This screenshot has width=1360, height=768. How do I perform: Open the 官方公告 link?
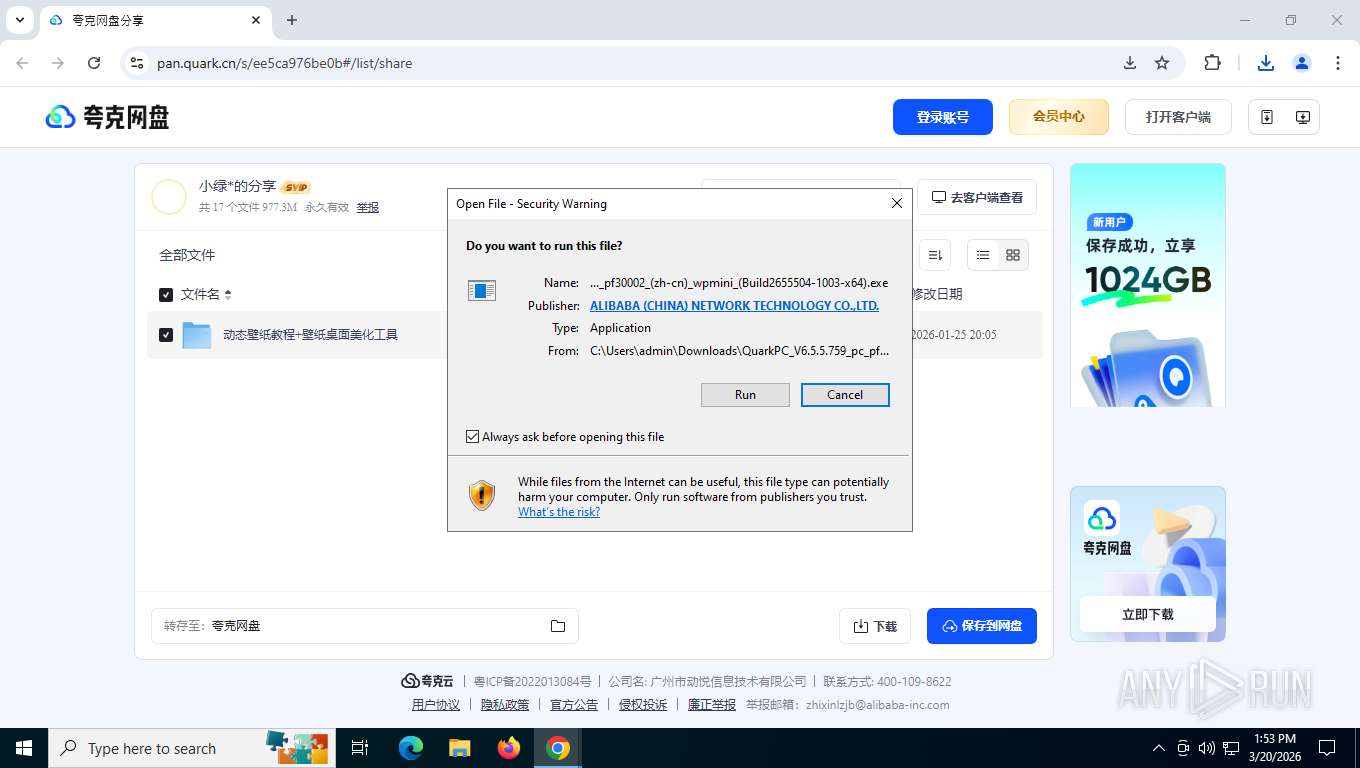(x=574, y=705)
